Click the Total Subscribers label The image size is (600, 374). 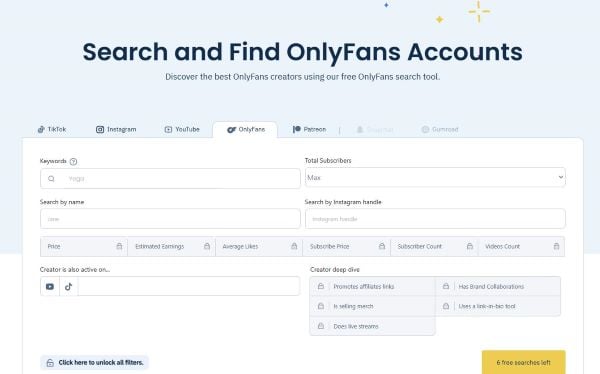[x=328, y=160]
